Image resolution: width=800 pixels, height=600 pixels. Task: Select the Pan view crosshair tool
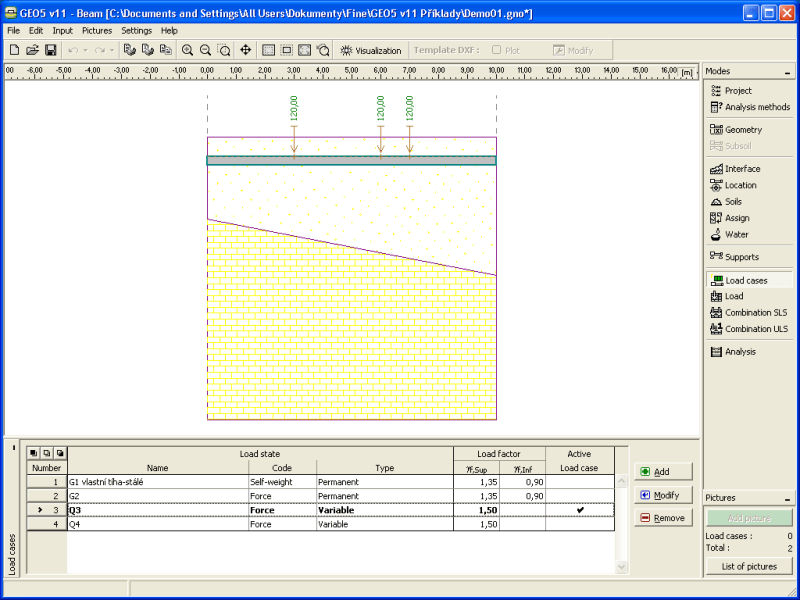coord(246,49)
